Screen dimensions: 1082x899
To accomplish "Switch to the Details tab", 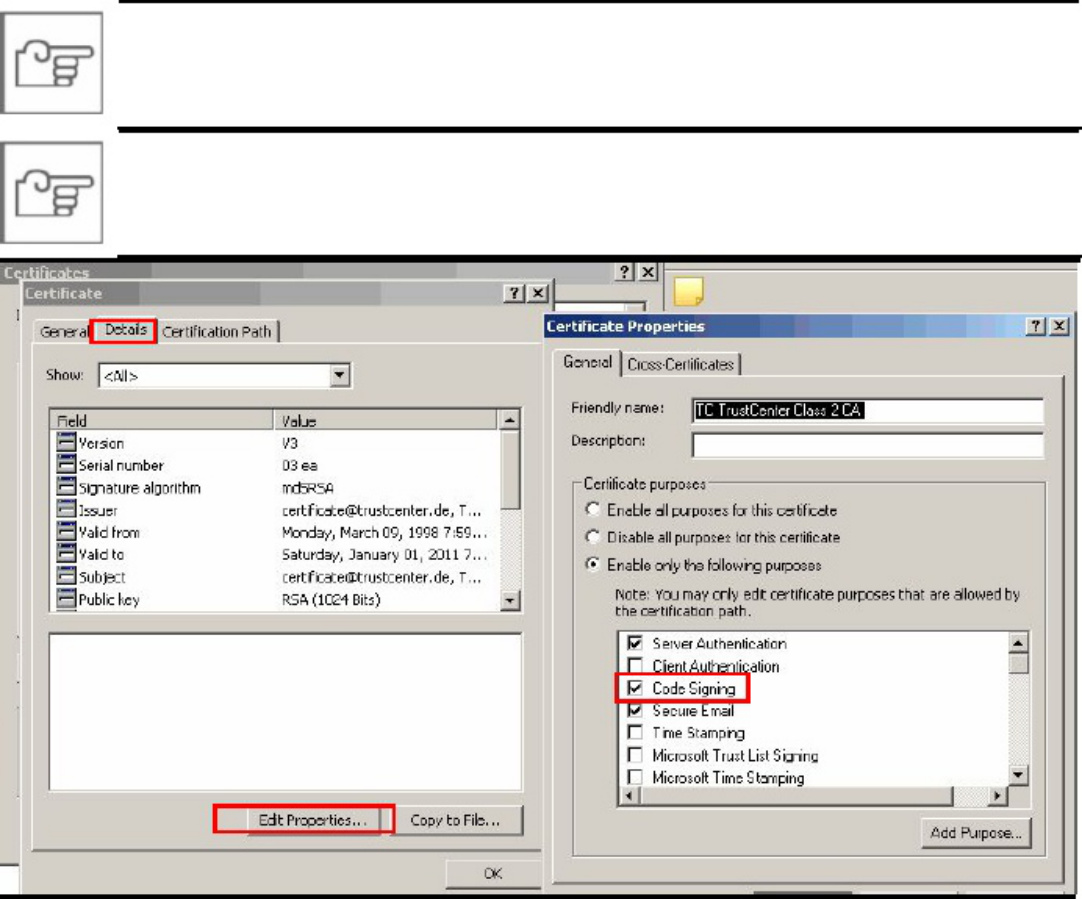I will (x=126, y=330).
